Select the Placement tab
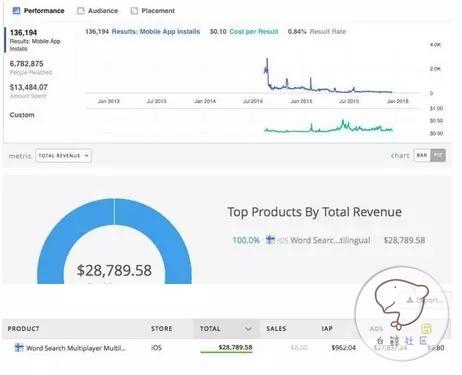This screenshot has height=375, width=462. (x=153, y=11)
